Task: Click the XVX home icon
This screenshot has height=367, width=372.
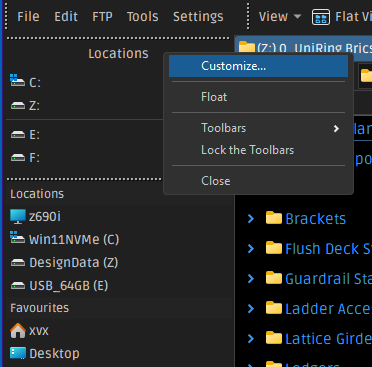Action: pyautogui.click(x=18, y=331)
